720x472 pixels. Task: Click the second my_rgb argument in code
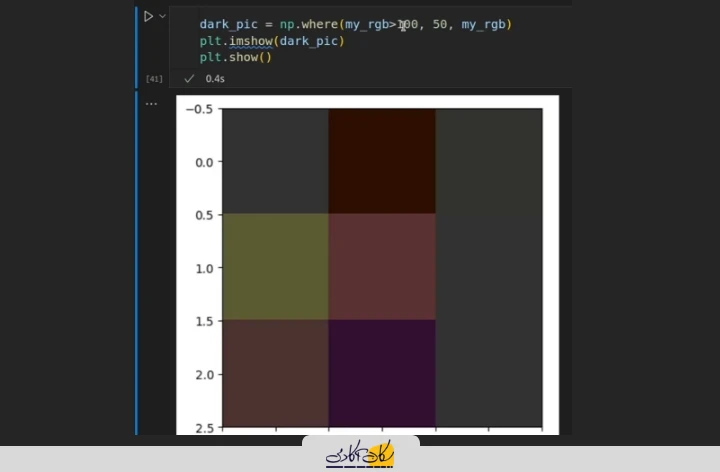tap(485, 24)
